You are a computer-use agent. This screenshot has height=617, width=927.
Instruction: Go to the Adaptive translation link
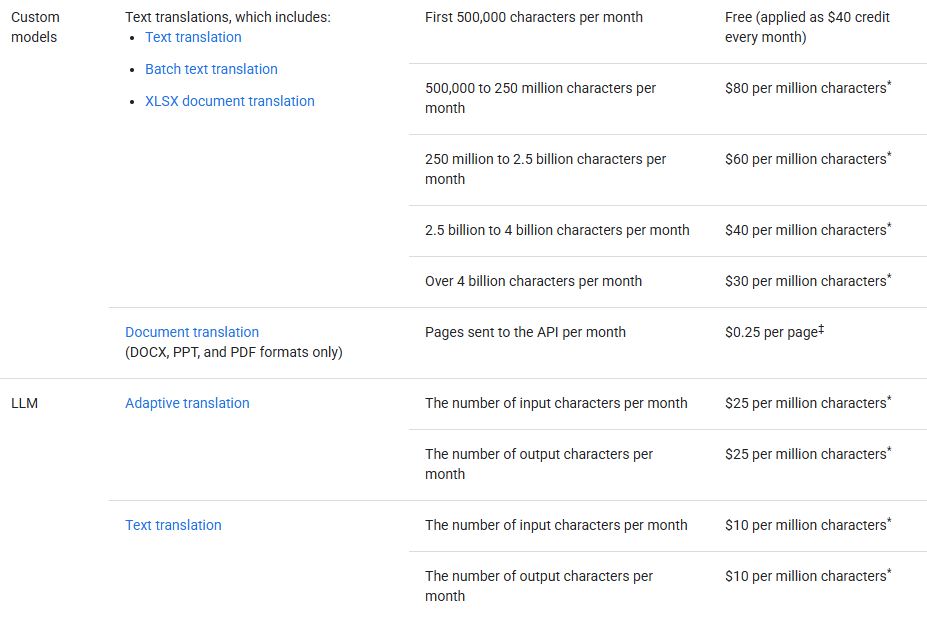pyautogui.click(x=187, y=403)
